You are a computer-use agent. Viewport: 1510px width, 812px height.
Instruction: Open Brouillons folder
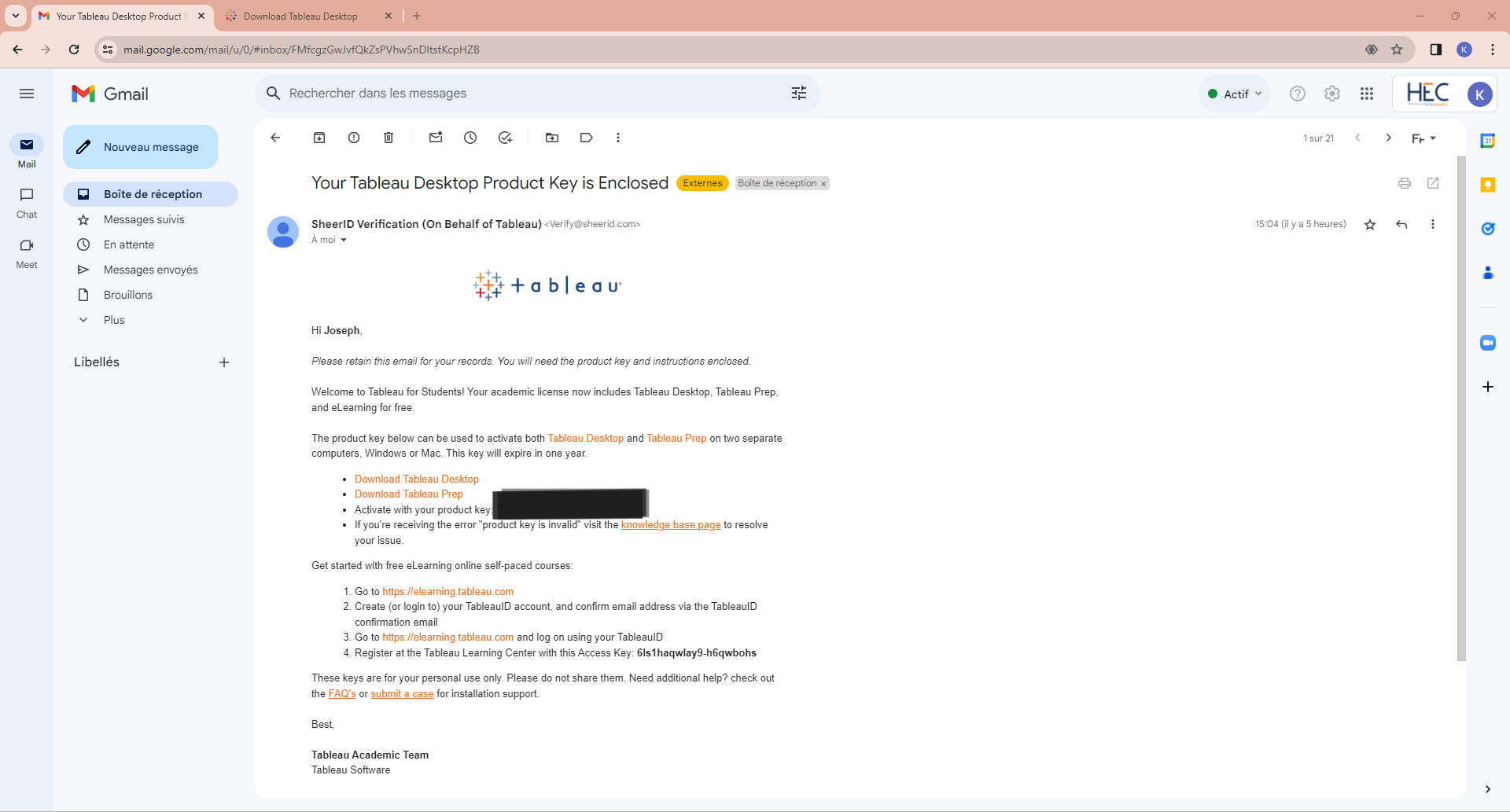[x=150, y=295]
